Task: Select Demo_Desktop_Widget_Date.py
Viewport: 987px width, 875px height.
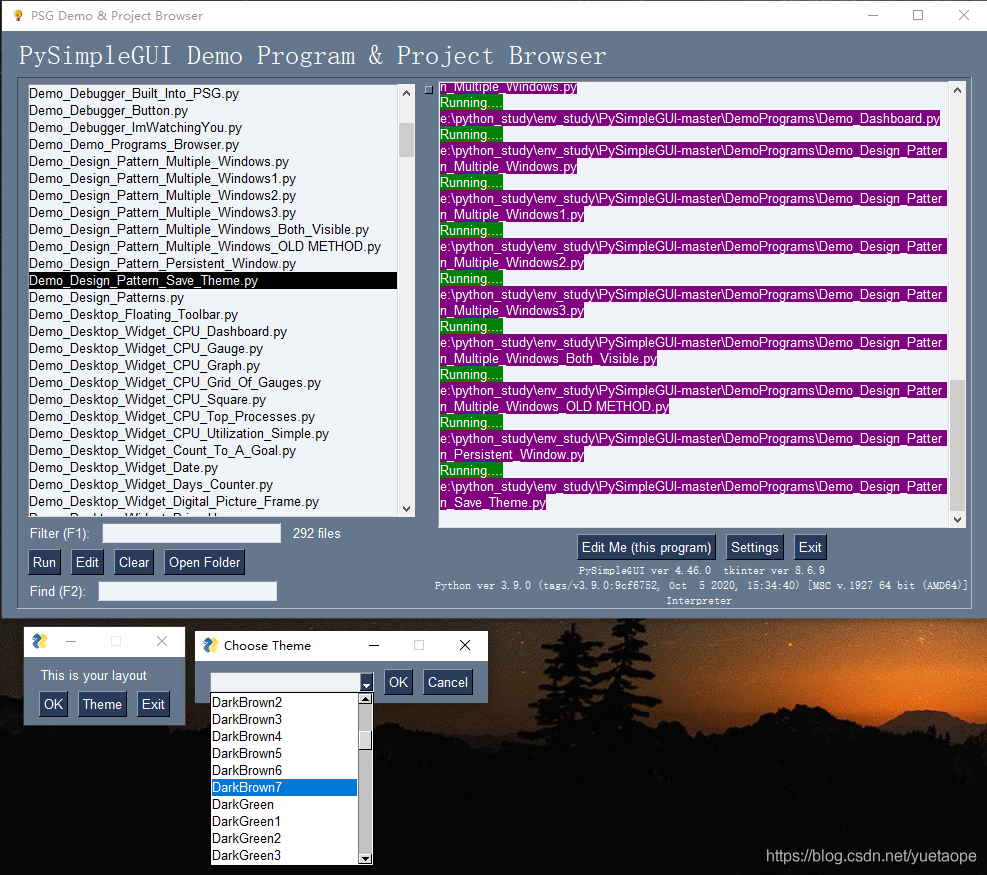Action: pos(213,468)
